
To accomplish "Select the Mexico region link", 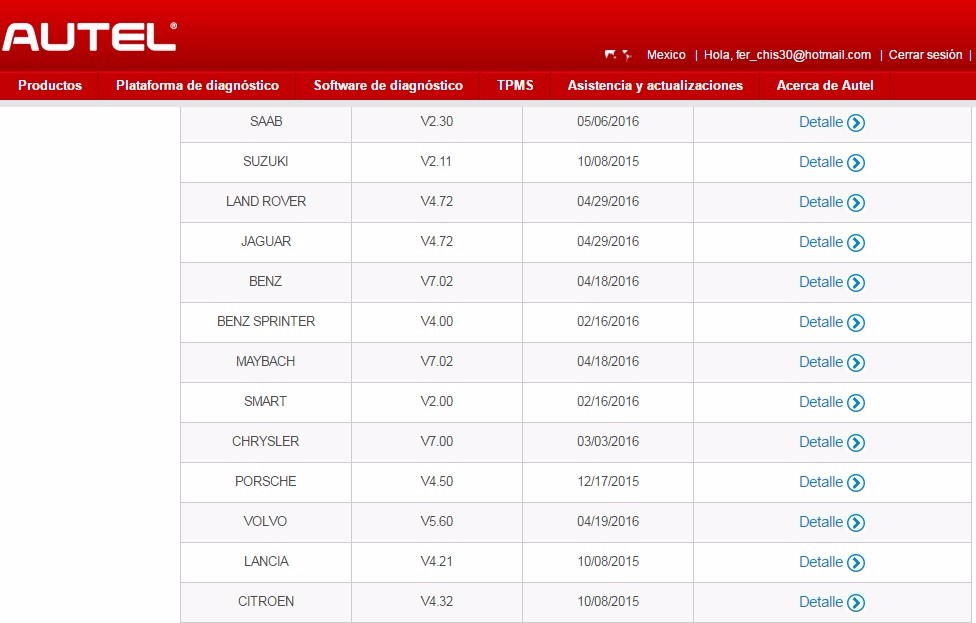I will pyautogui.click(x=666, y=55).
